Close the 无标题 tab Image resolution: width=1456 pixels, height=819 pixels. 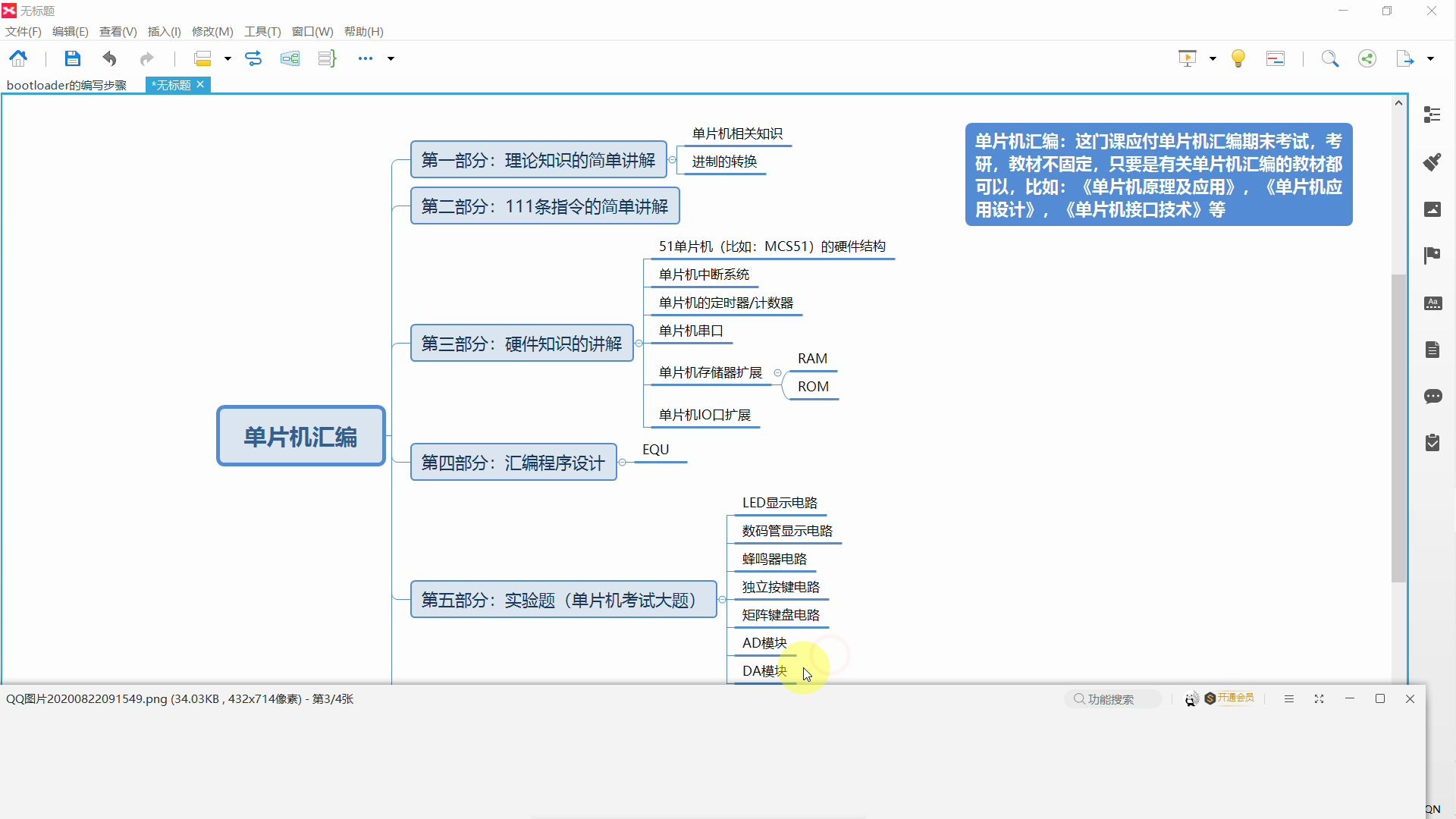200,84
